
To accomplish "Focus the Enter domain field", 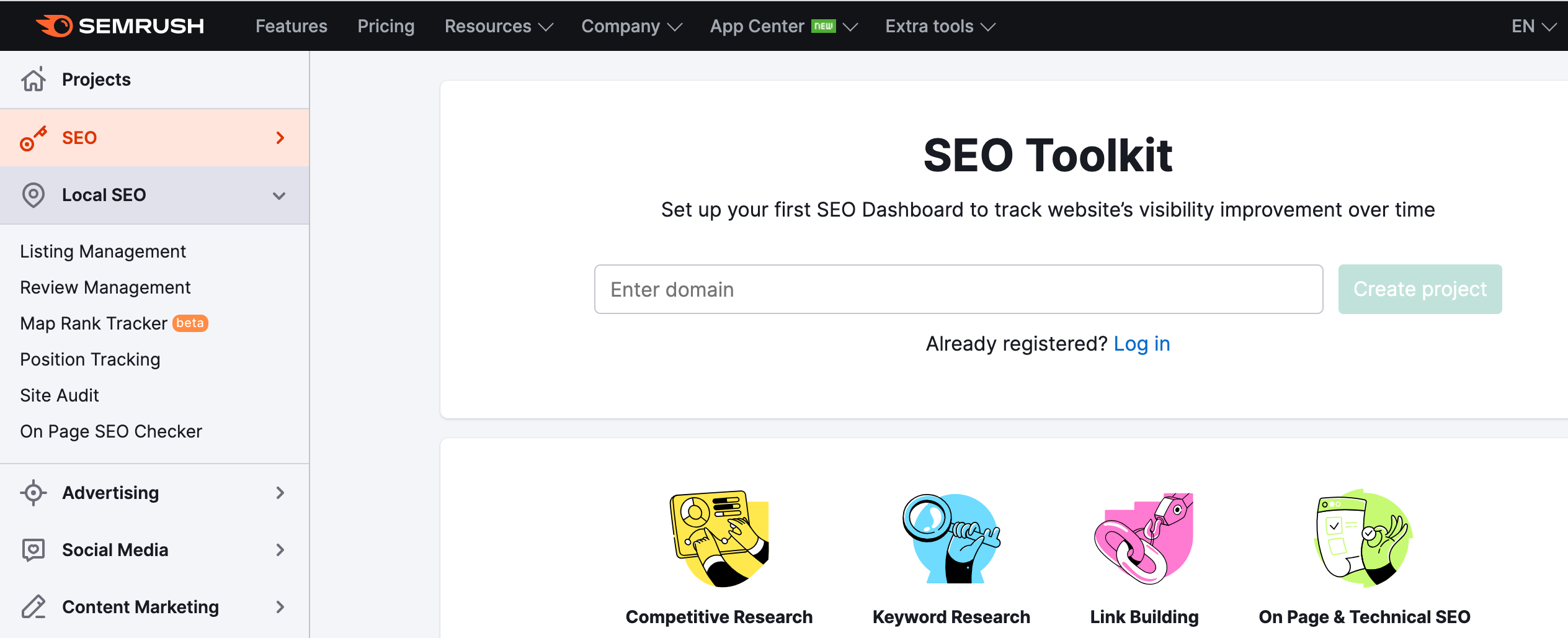I will [x=959, y=289].
